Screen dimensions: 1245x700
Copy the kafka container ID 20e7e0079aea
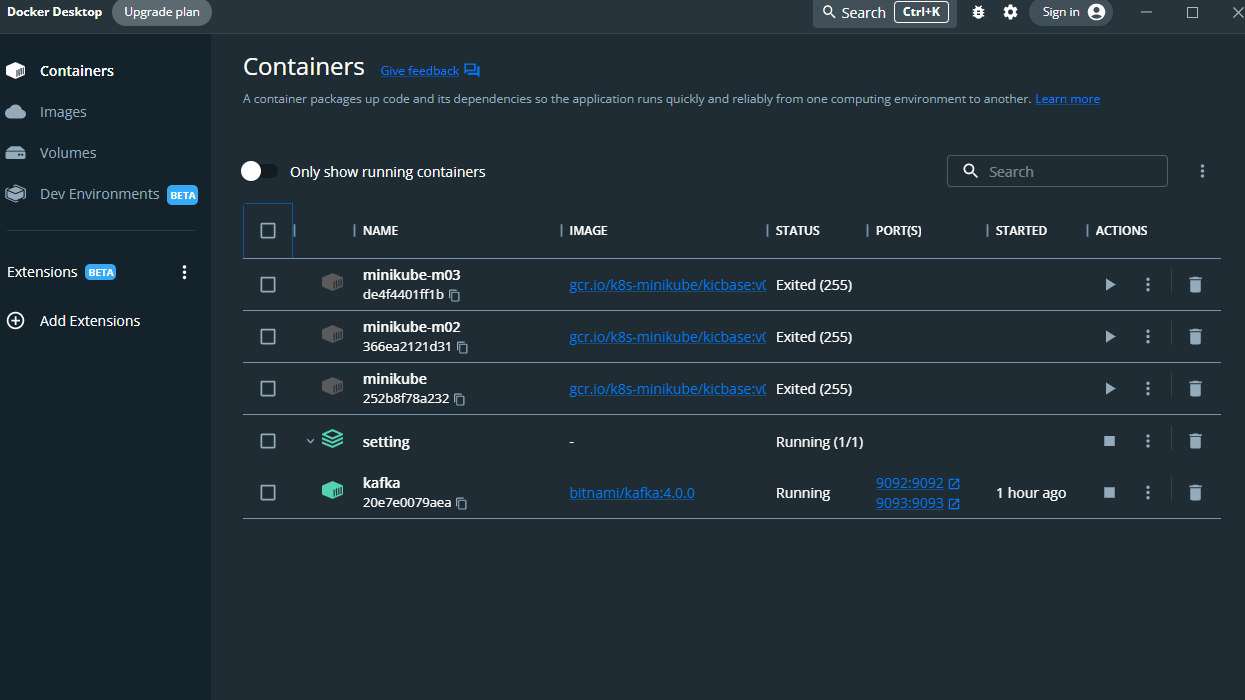point(461,503)
